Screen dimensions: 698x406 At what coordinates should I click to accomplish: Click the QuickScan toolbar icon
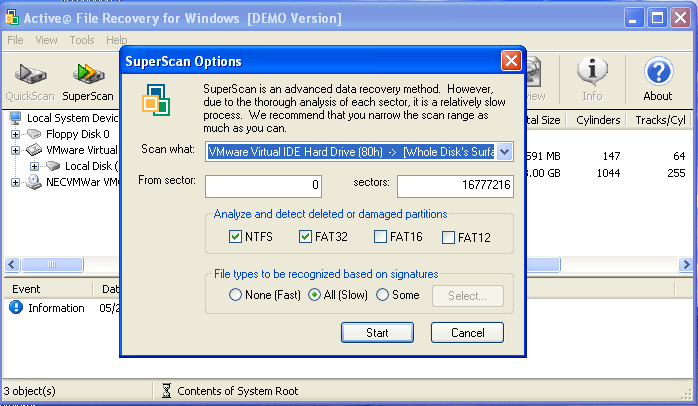pyautogui.click(x=30, y=73)
